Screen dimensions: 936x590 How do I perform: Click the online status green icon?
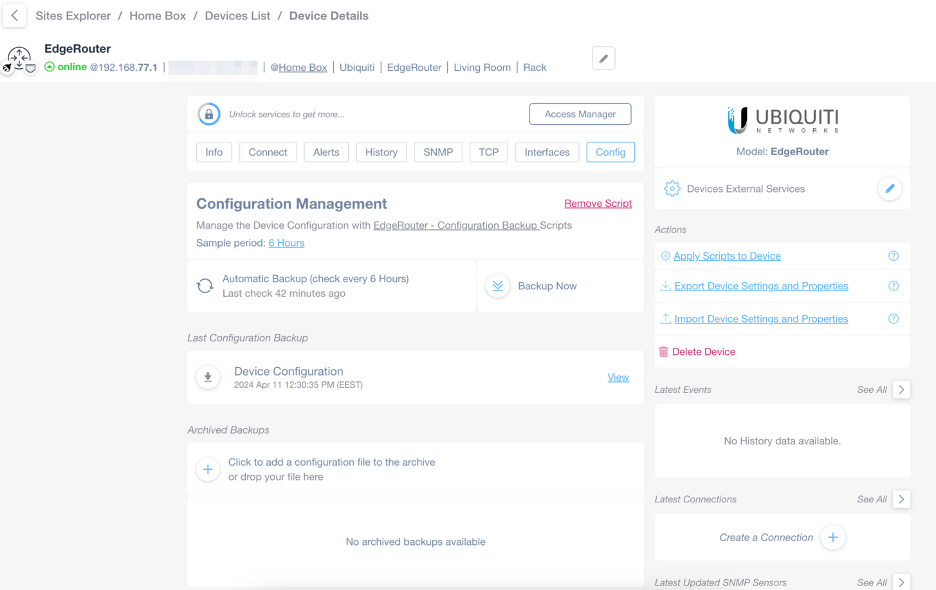click(50, 67)
